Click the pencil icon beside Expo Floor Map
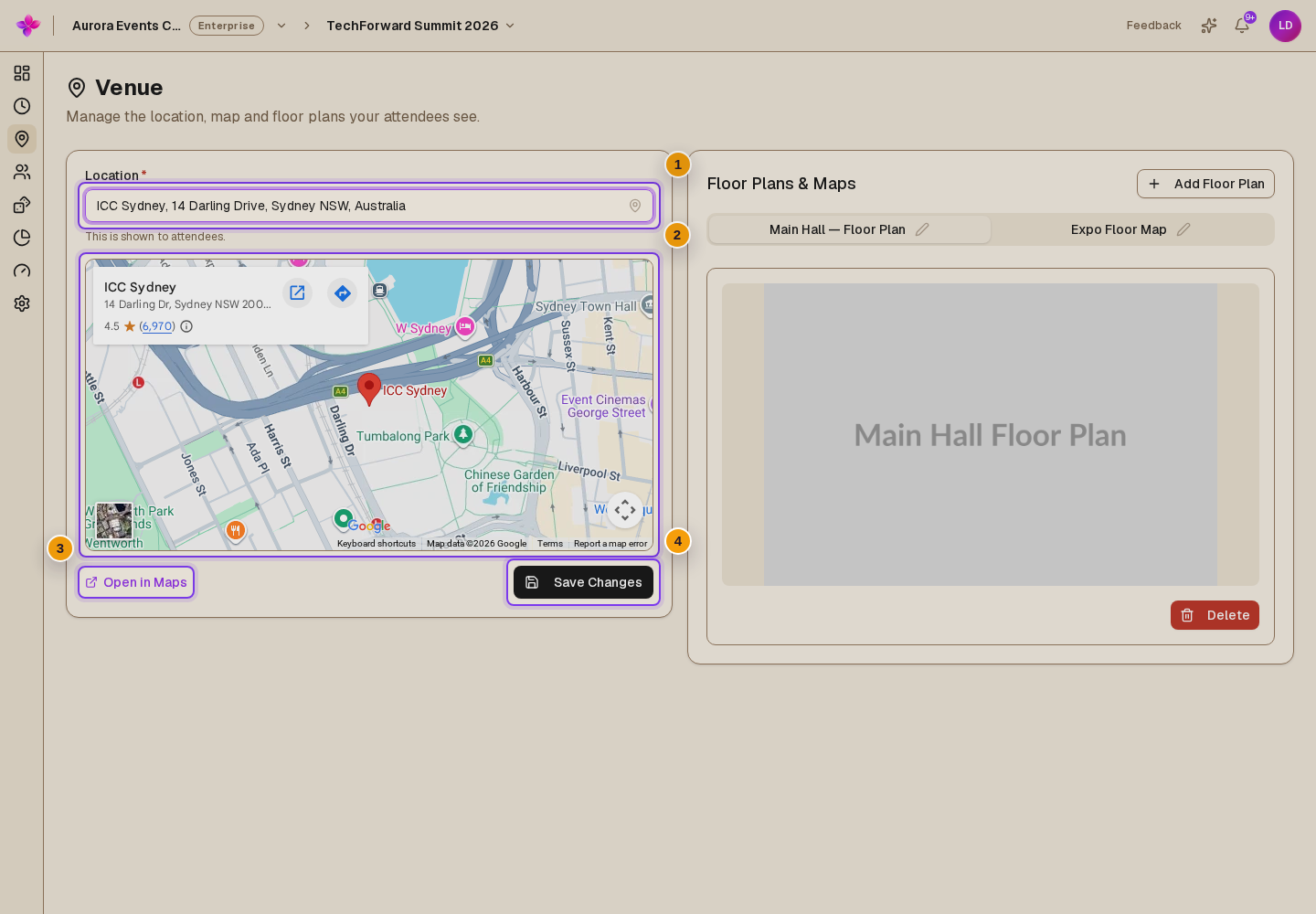The width and height of the screenshot is (1316, 914). [1183, 229]
